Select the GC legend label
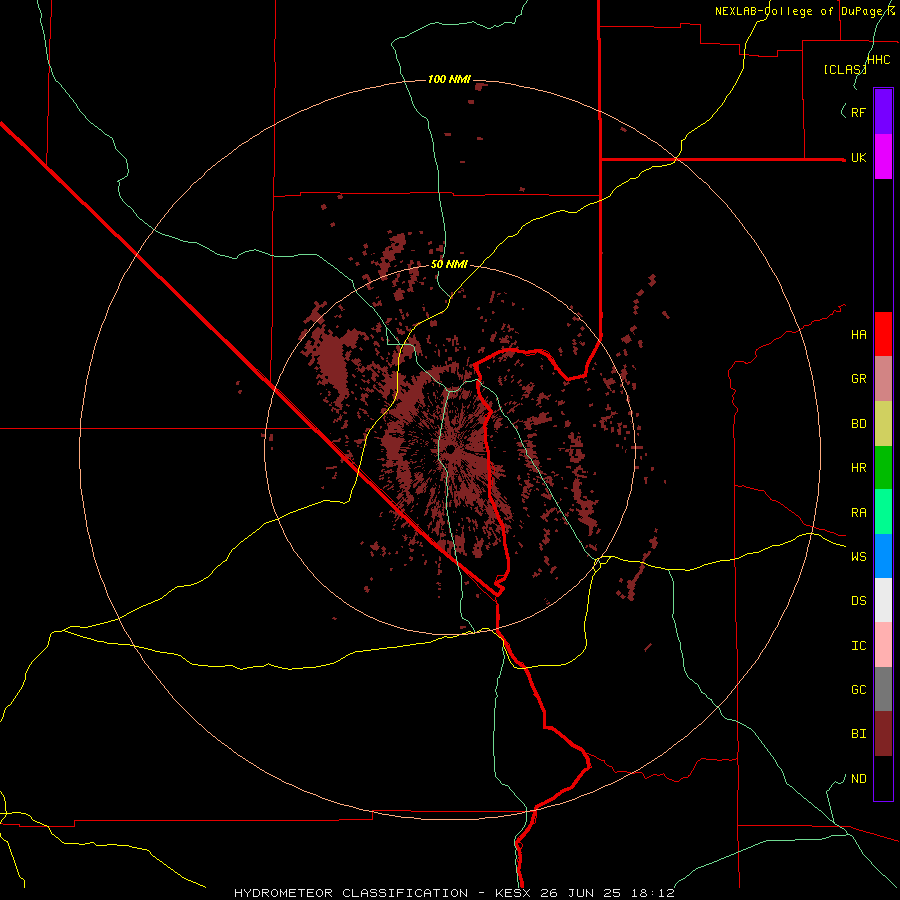The image size is (900, 900). (858, 690)
